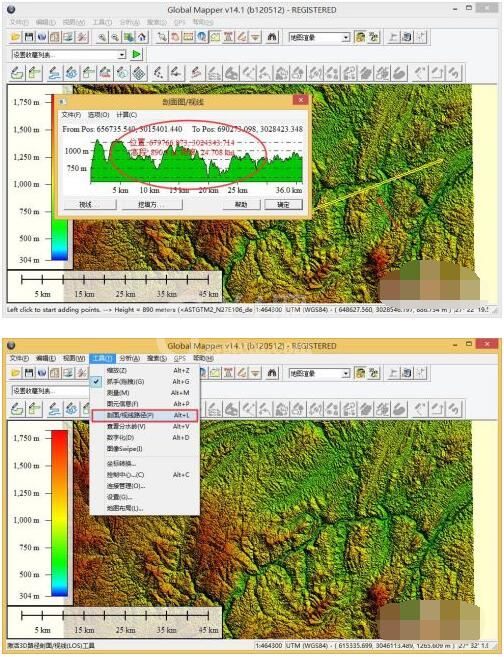The image size is (504, 657).
Task: Click the globe online-data icon in lower window
Action: (41, 373)
